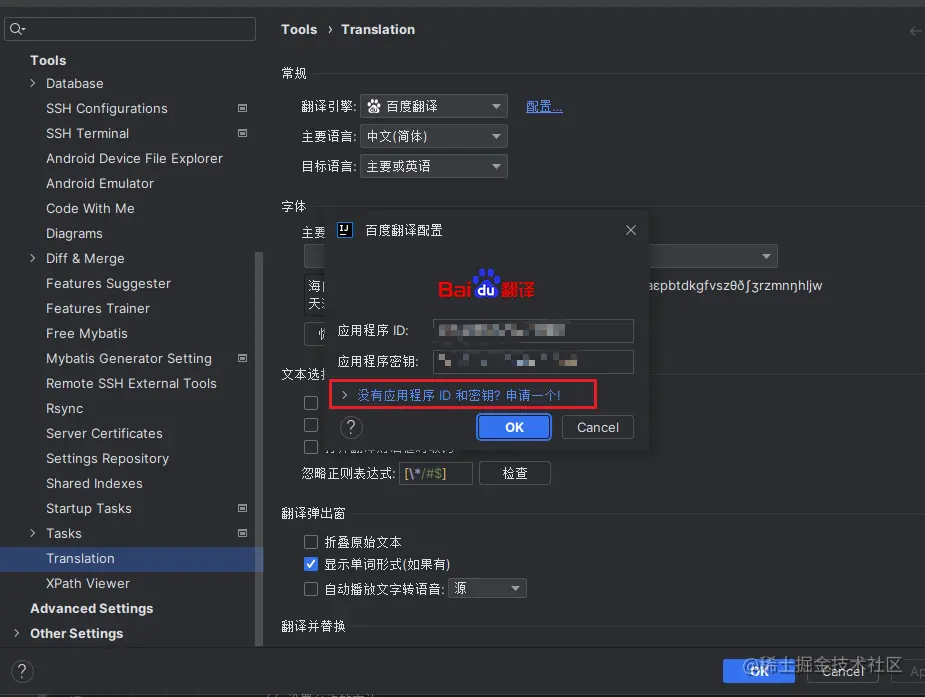The height and width of the screenshot is (697, 925).
Task: Expand the Database tree node
Action: click(32, 83)
